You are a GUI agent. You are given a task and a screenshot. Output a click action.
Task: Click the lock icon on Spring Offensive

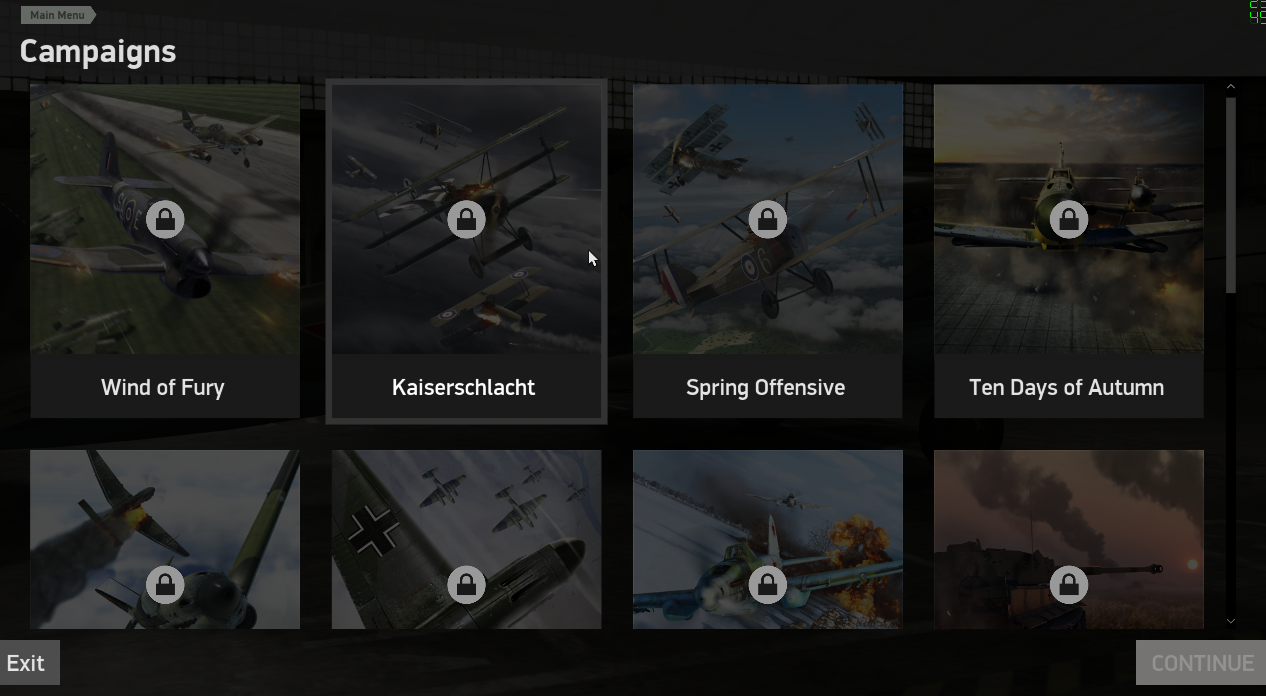768,219
